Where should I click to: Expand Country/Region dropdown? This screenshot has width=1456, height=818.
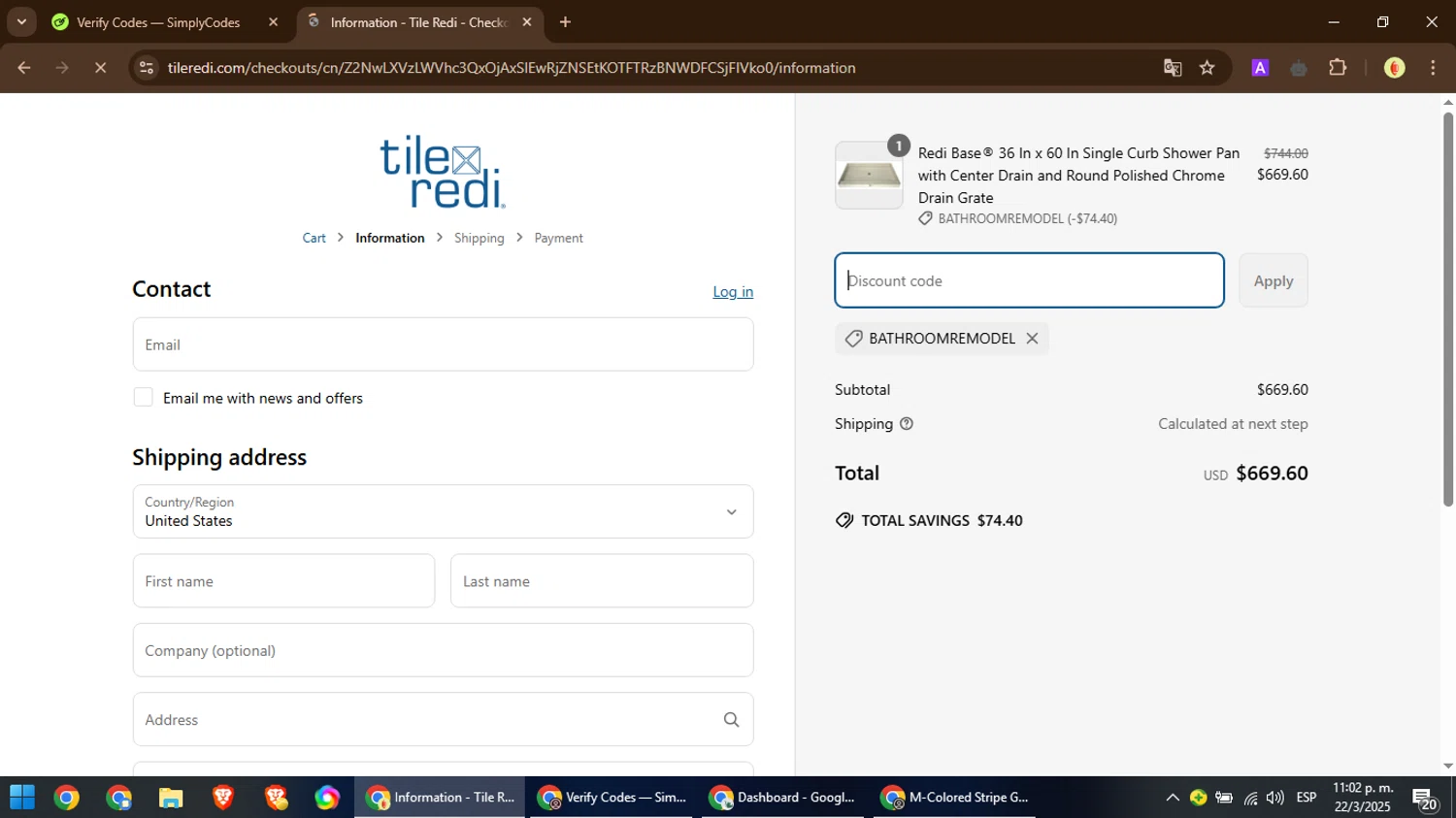coord(443,511)
